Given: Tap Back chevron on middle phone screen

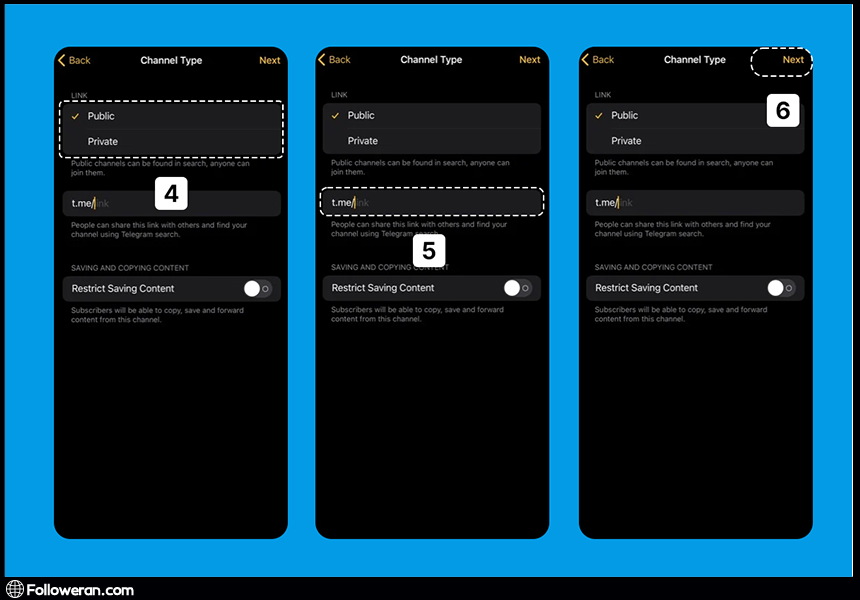Looking at the screenshot, I should click(x=322, y=60).
